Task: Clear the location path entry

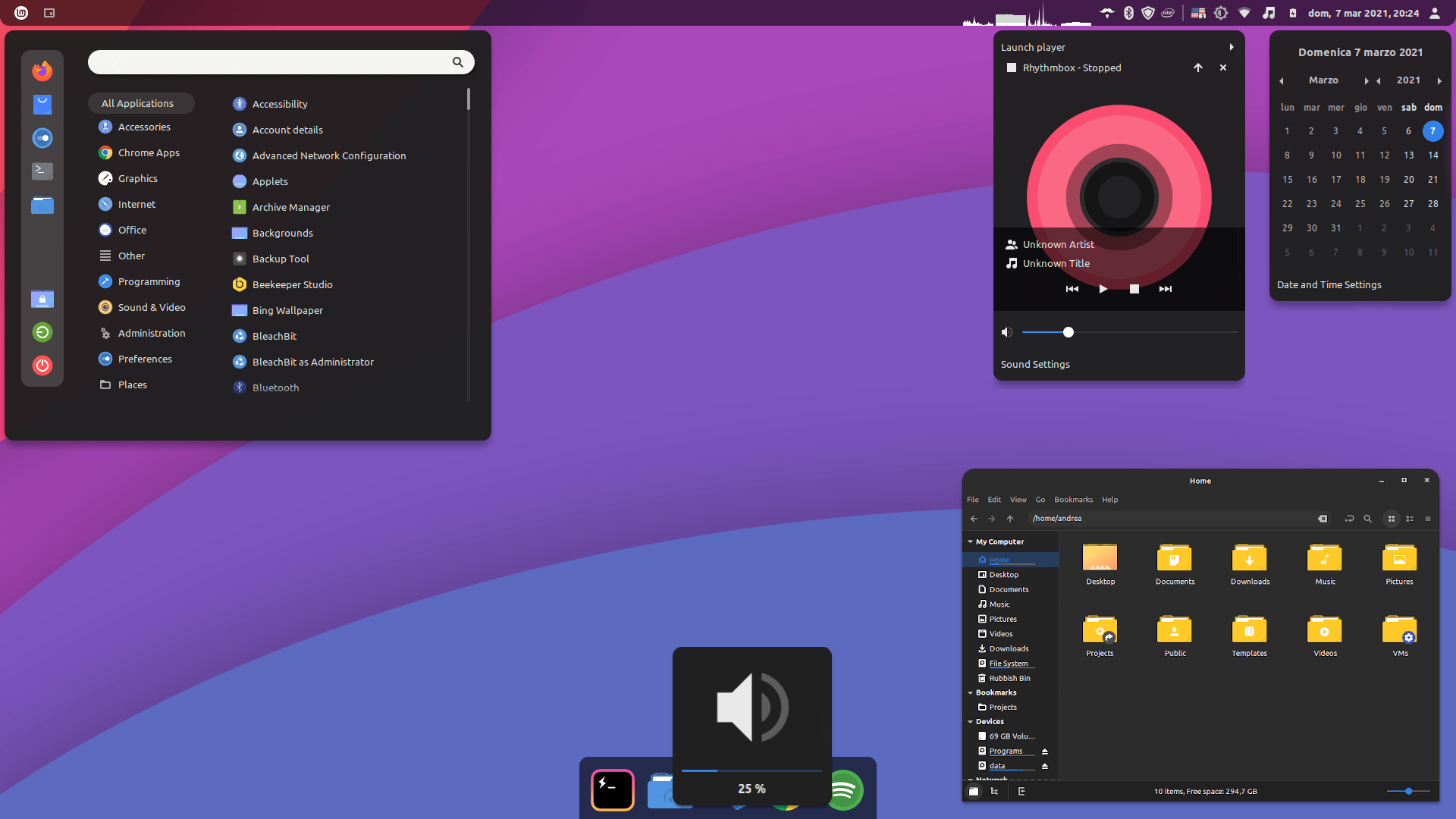Action: [1323, 519]
